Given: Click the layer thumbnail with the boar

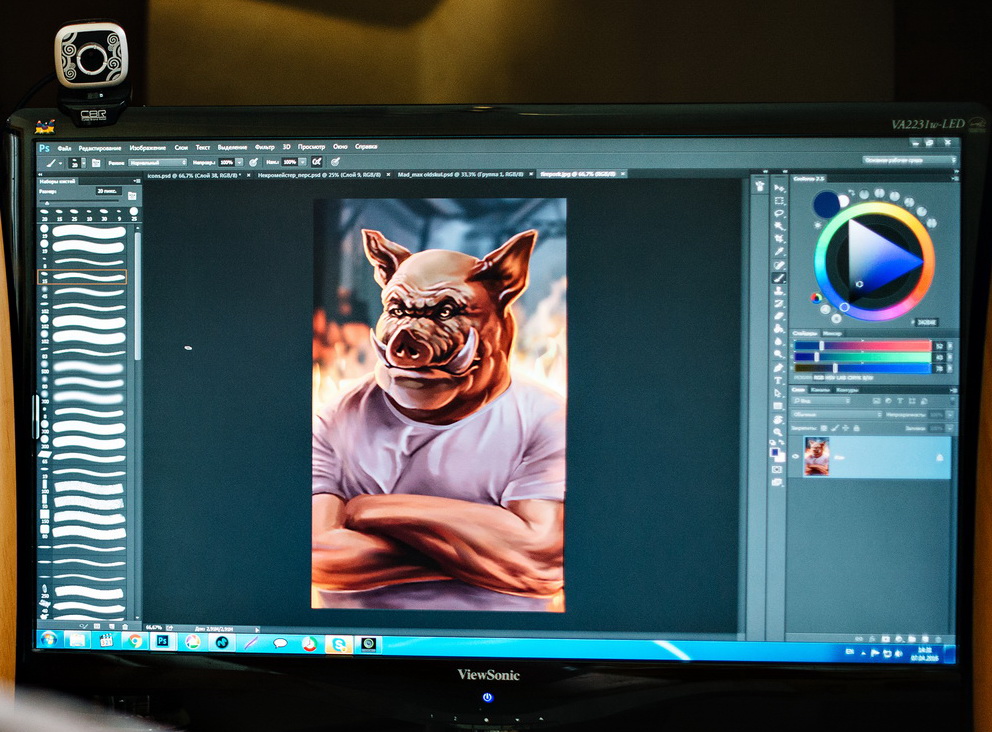Looking at the screenshot, I should [817, 456].
